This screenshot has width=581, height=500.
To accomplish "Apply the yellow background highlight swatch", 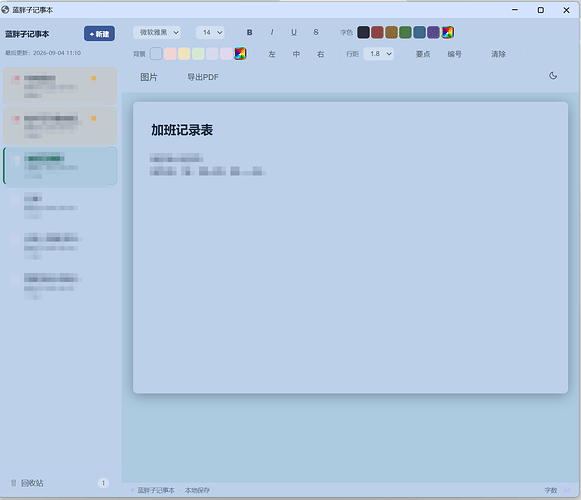I will tap(184, 54).
